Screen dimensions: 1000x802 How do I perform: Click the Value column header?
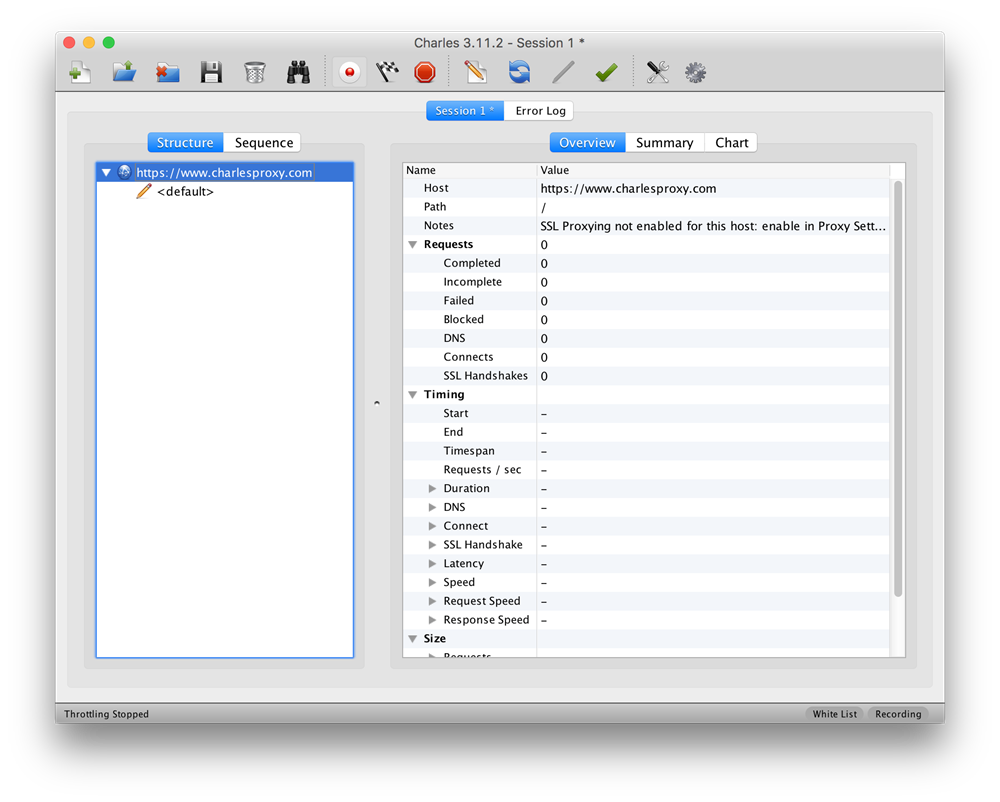713,170
